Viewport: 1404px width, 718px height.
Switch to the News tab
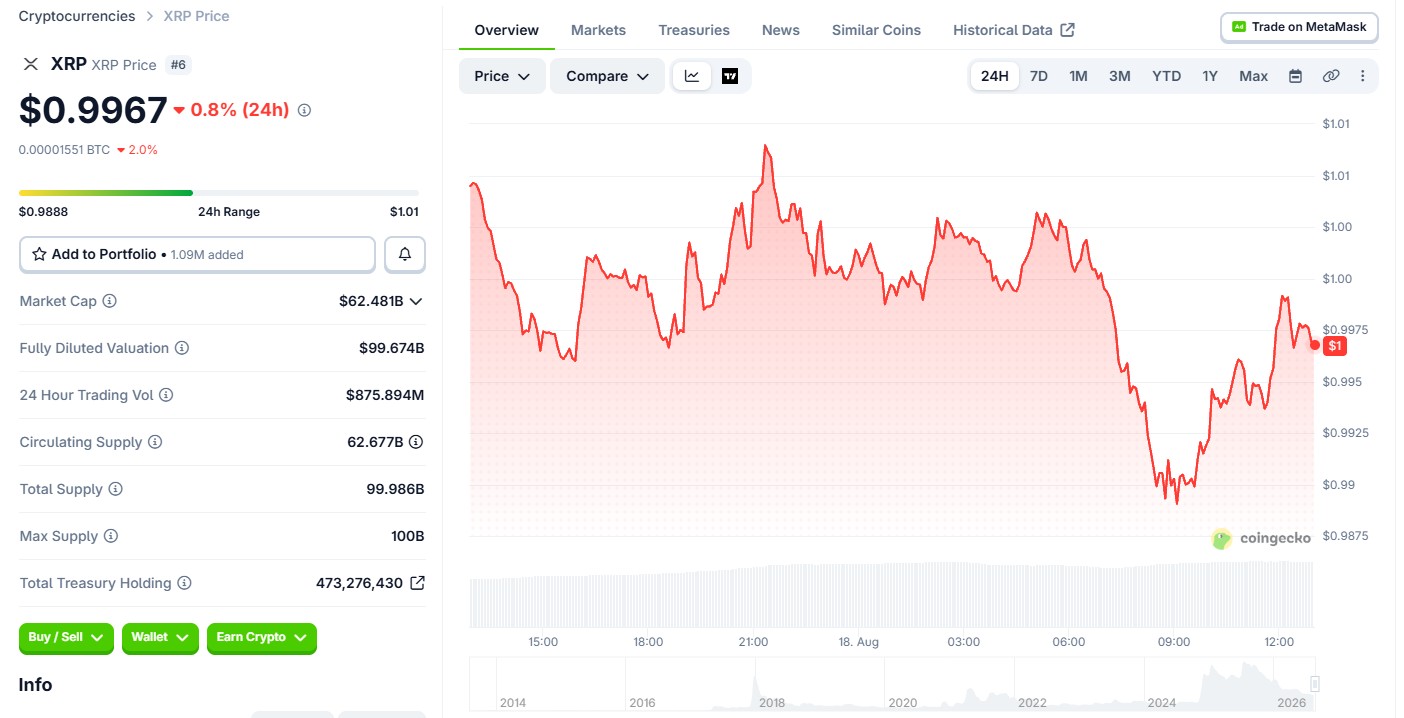[781, 30]
